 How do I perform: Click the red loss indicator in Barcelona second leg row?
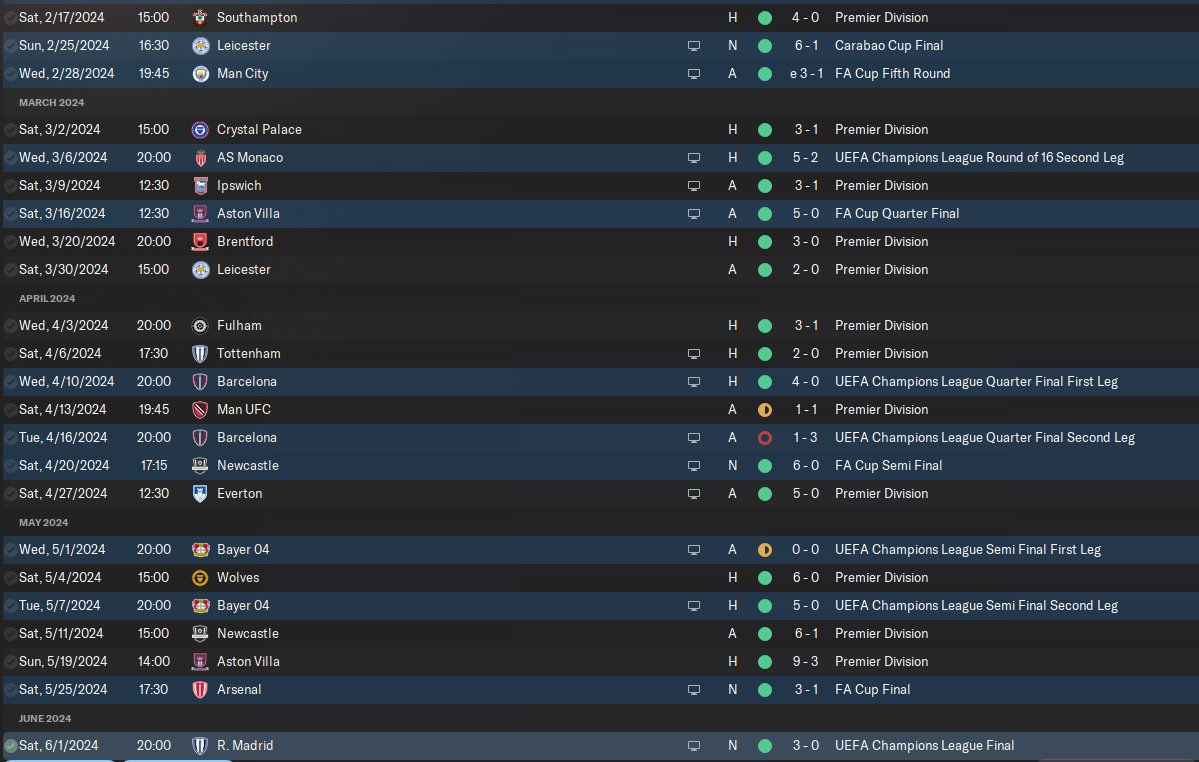pos(765,437)
